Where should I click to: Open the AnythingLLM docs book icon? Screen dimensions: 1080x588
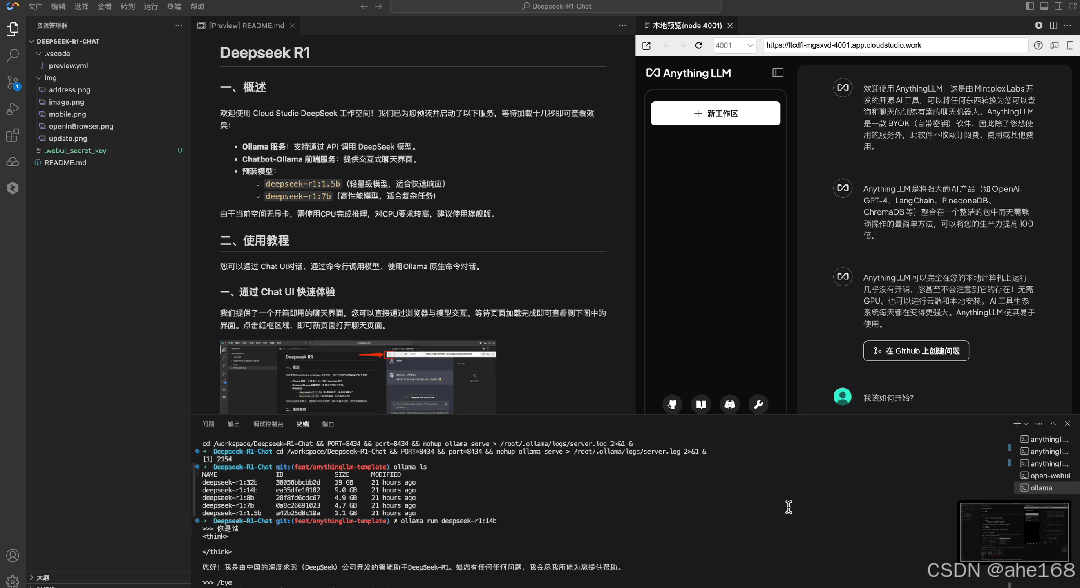(700, 404)
